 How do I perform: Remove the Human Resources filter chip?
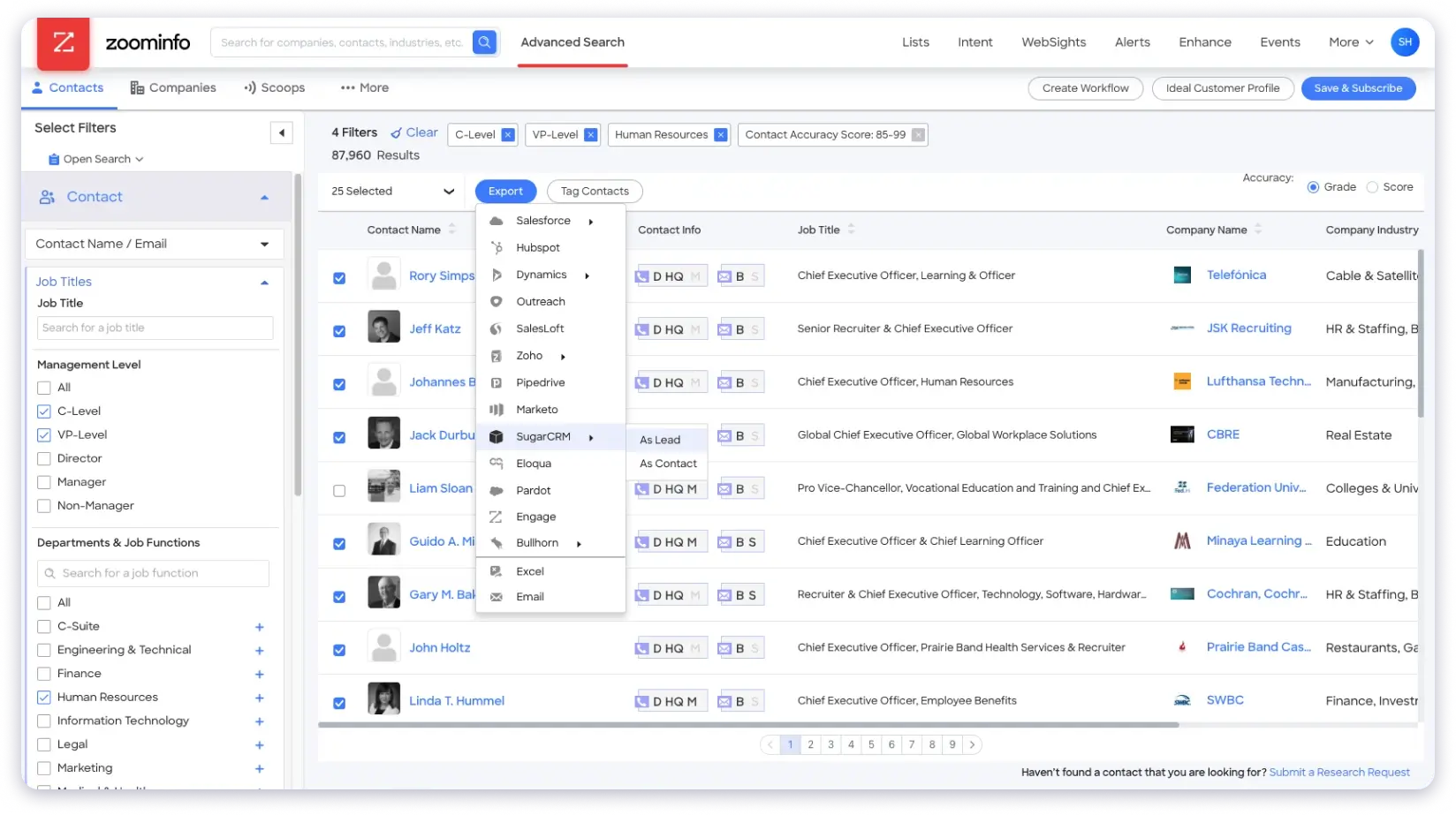click(x=721, y=135)
